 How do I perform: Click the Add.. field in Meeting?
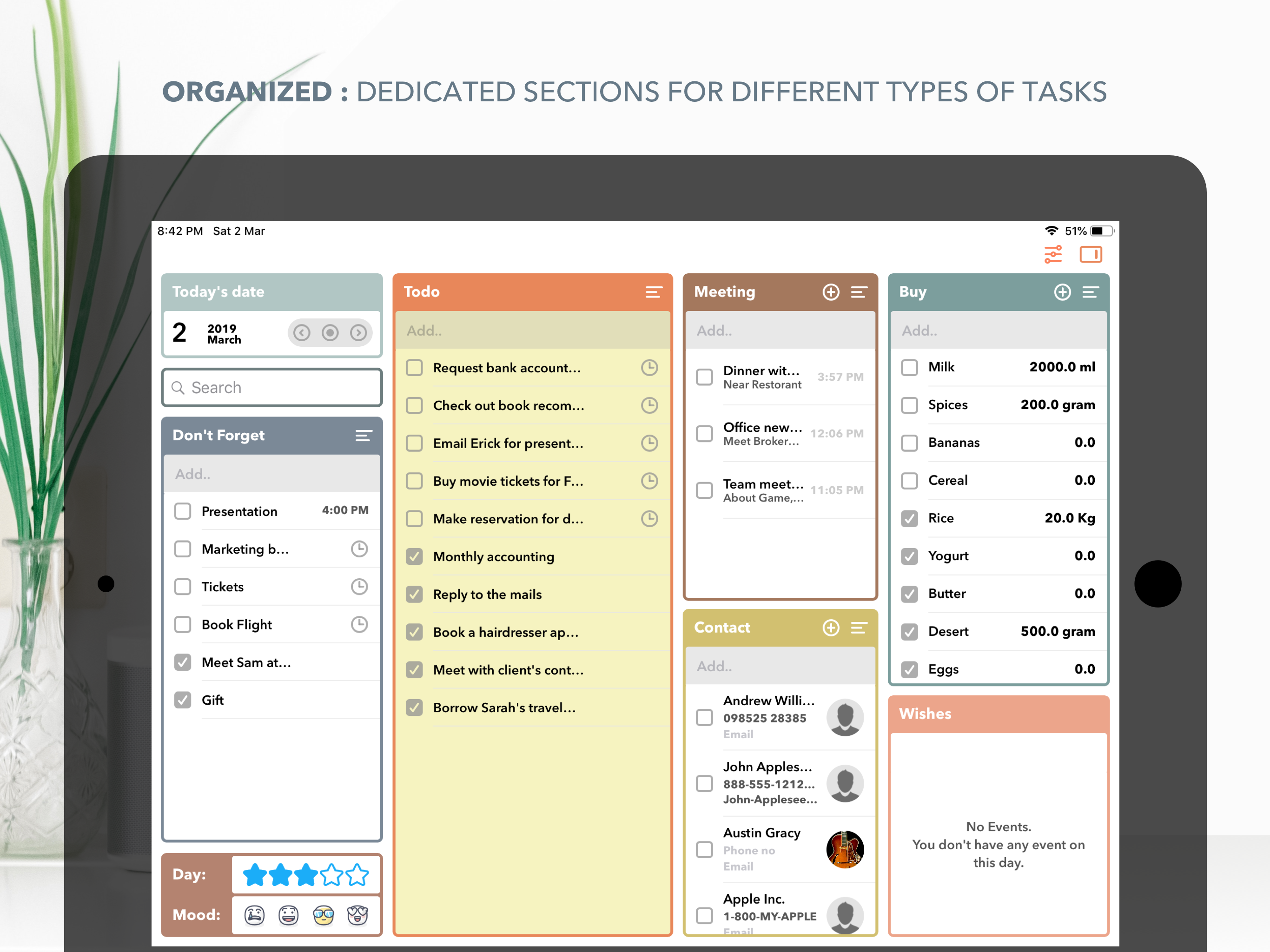[780, 330]
